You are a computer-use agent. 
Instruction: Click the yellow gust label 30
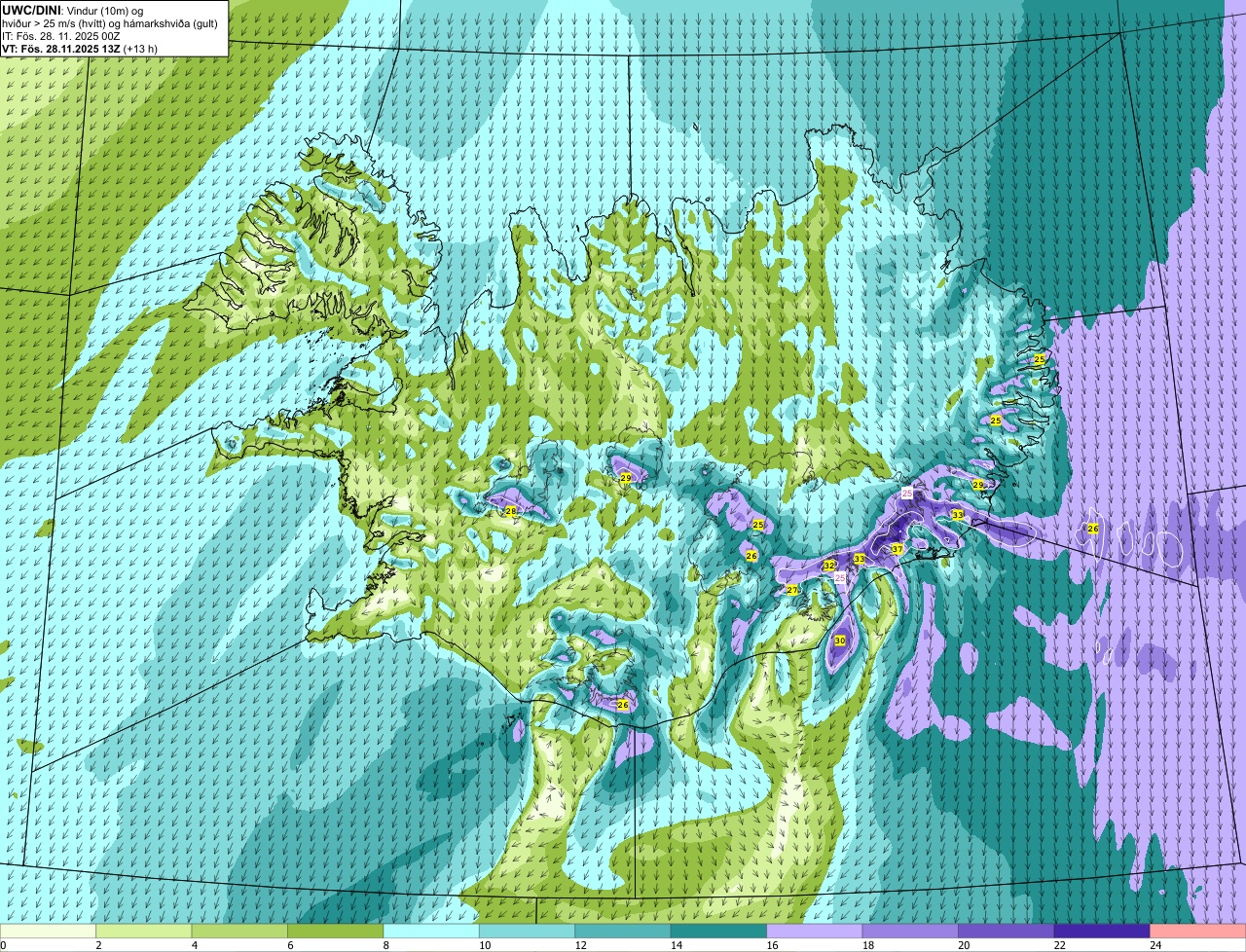click(840, 641)
